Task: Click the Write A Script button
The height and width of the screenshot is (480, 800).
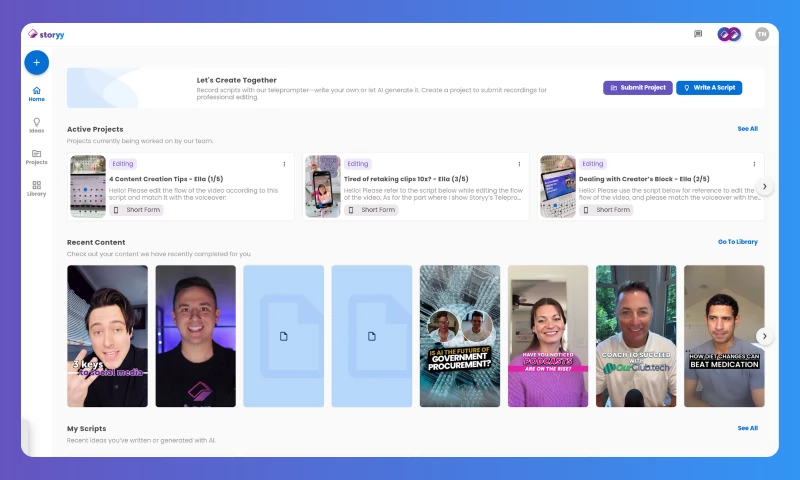Action: click(x=709, y=88)
